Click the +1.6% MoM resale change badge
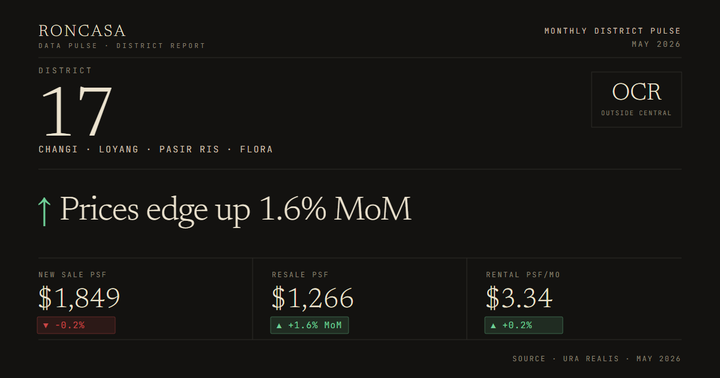The width and height of the screenshot is (720, 378). tap(309, 325)
